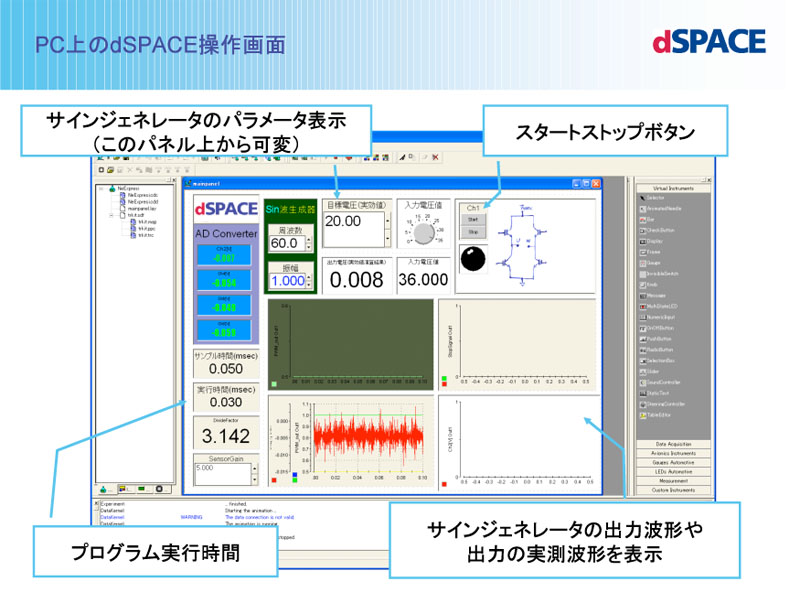Screen dimensions: 800x603
Task: Pick the MultiStateLED instrument
Action: click(659, 307)
